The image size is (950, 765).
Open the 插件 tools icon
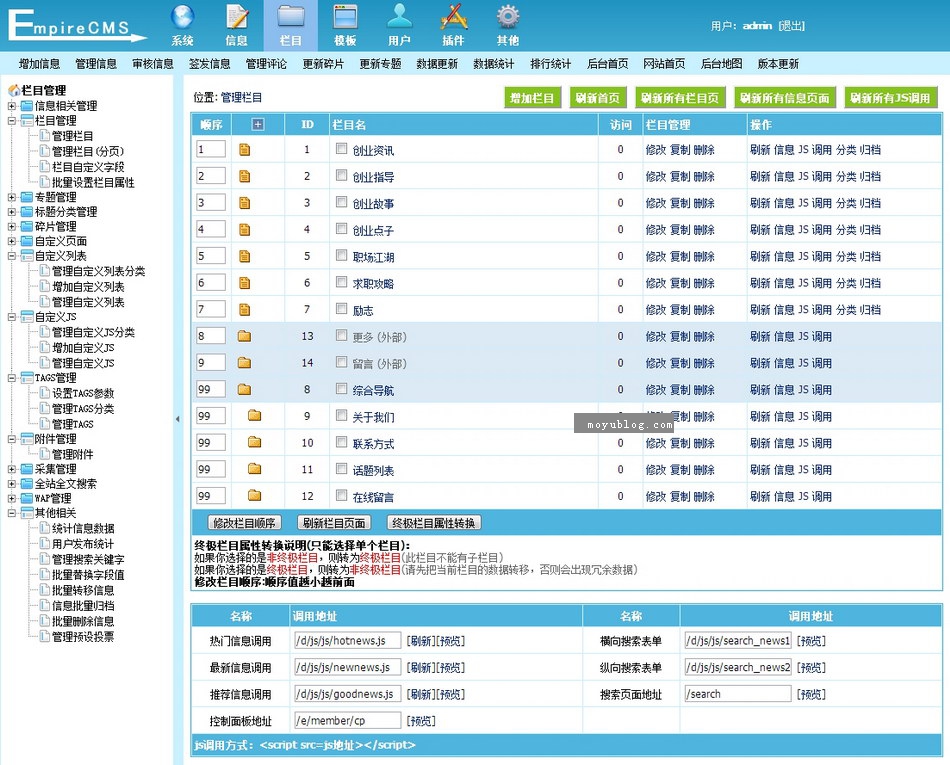453,17
